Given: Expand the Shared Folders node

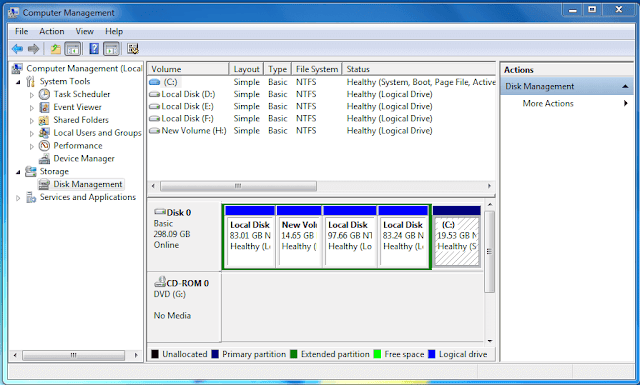Looking at the screenshot, I should click(x=31, y=120).
